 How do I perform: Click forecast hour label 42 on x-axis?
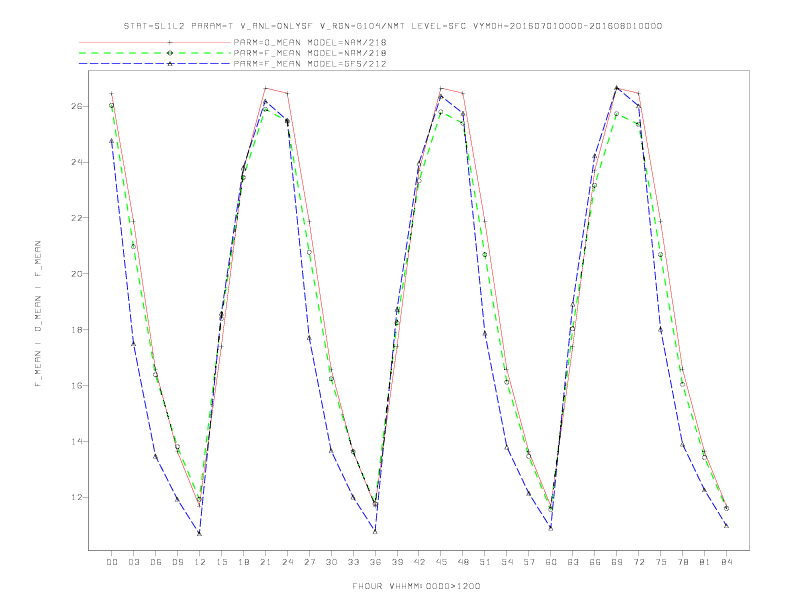(x=419, y=562)
